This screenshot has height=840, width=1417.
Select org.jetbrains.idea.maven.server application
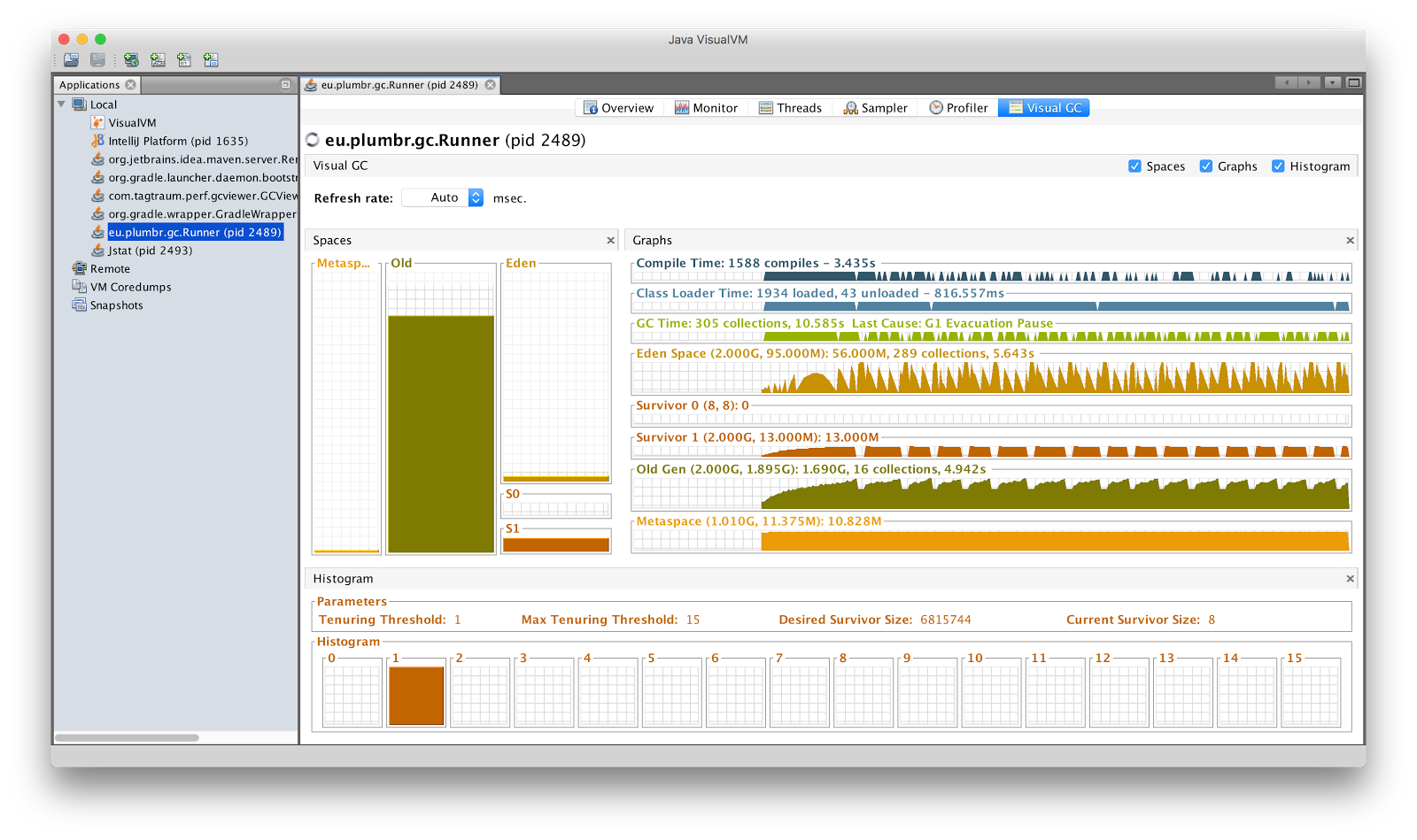pos(203,159)
